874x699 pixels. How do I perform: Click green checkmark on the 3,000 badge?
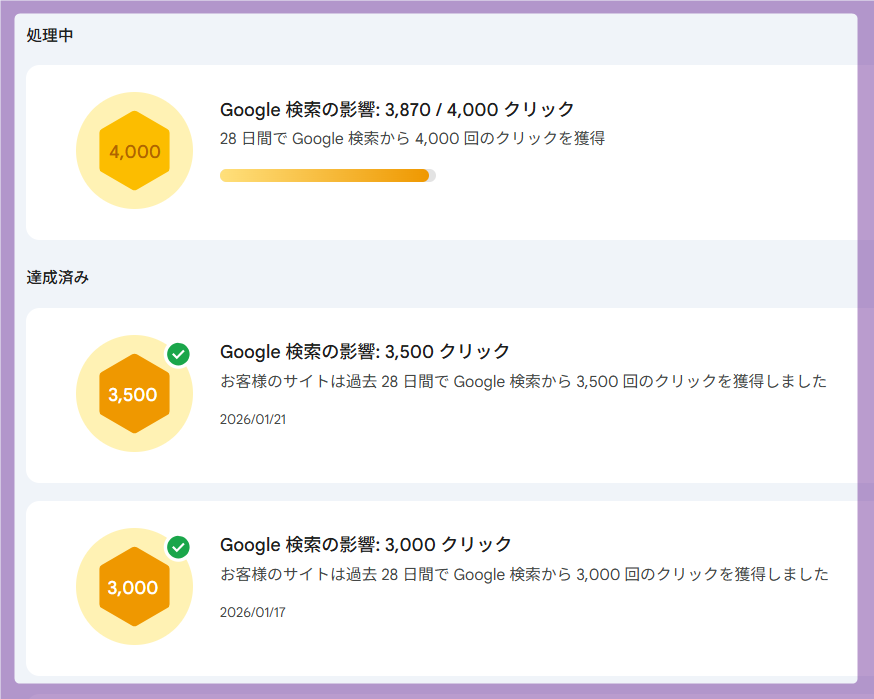(x=178, y=547)
